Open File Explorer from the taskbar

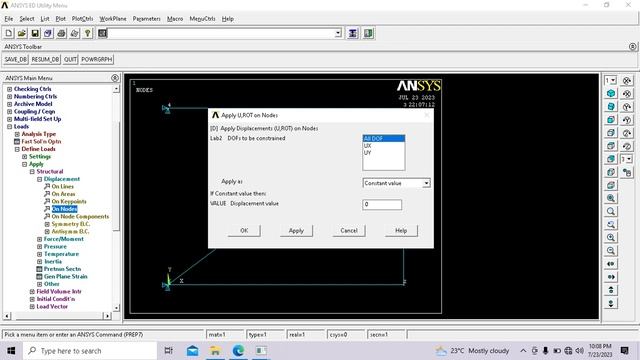(x=215, y=350)
